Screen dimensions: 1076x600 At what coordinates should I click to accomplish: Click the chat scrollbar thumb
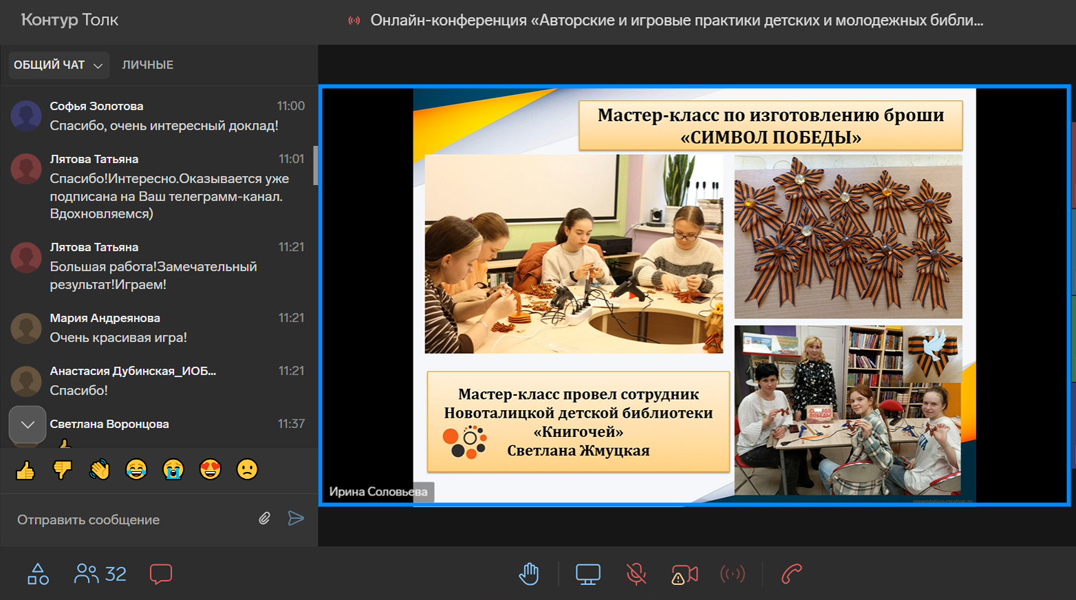[315, 165]
